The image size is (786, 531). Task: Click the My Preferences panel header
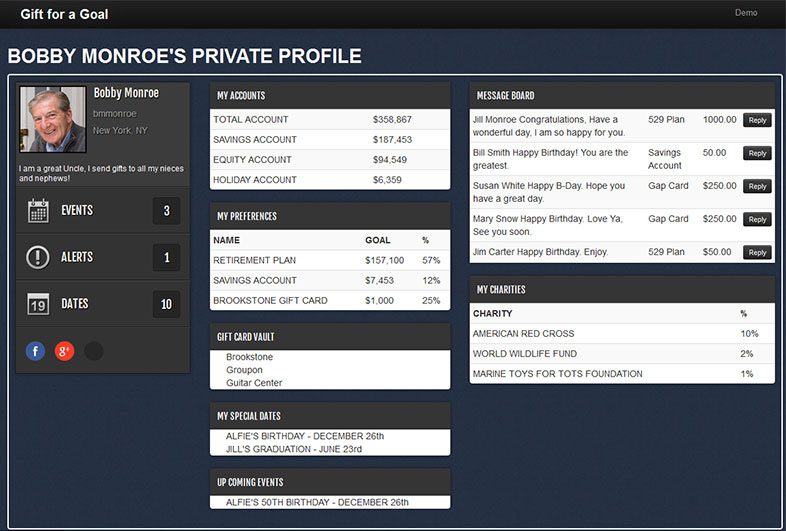(x=330, y=216)
